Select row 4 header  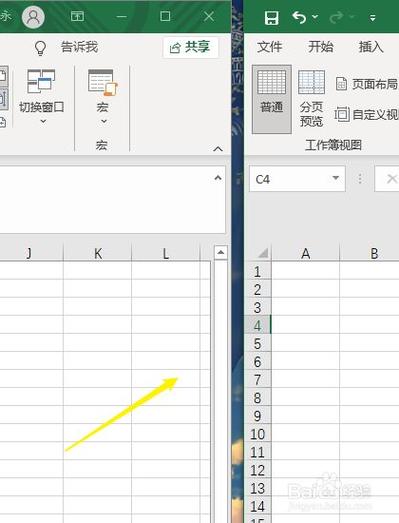[x=258, y=326]
